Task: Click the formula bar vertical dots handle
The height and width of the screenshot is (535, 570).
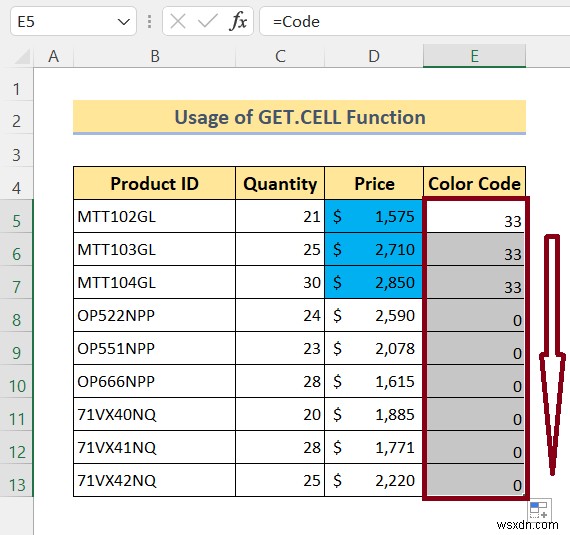Action: point(149,21)
